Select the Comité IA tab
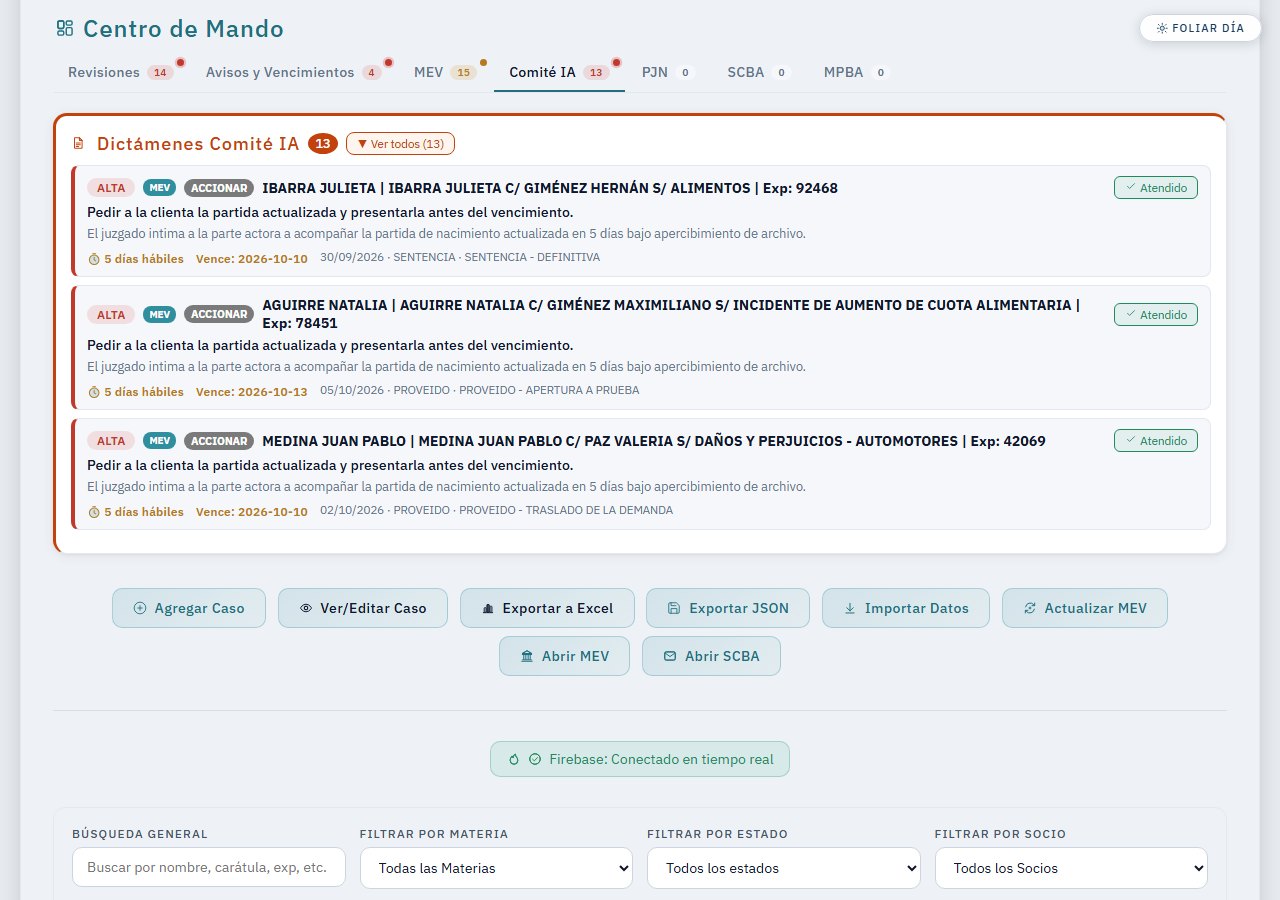Image resolution: width=1280 pixels, height=900 pixels. [x=559, y=72]
